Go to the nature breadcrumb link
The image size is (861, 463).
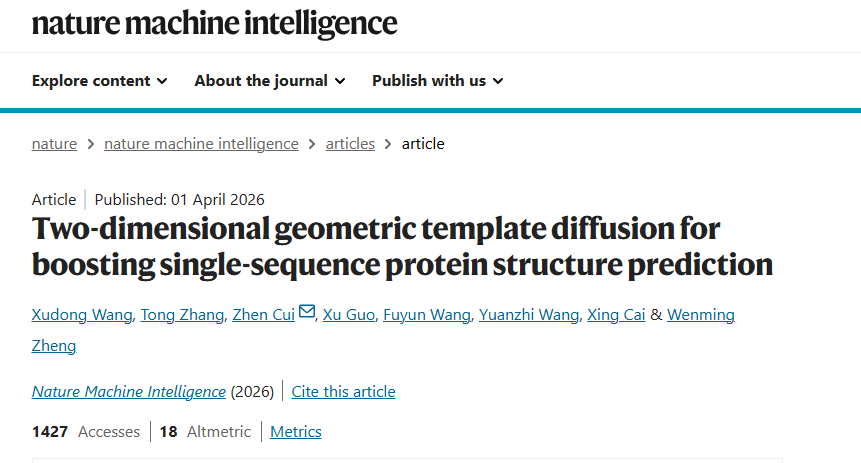point(54,144)
